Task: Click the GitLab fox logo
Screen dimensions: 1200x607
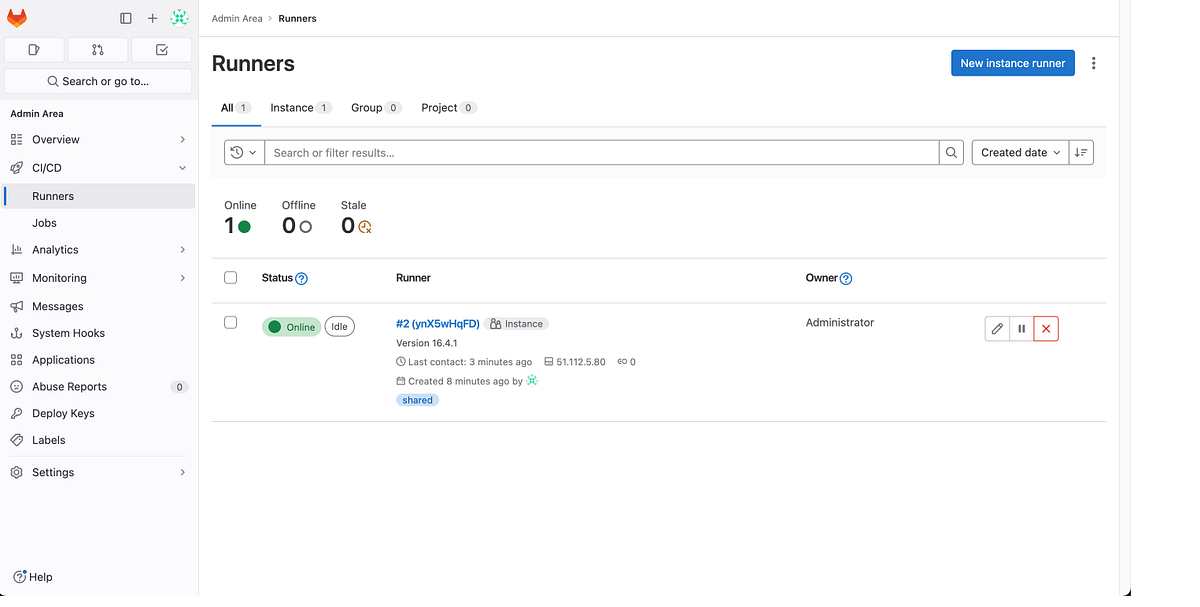Action: tap(17, 17)
